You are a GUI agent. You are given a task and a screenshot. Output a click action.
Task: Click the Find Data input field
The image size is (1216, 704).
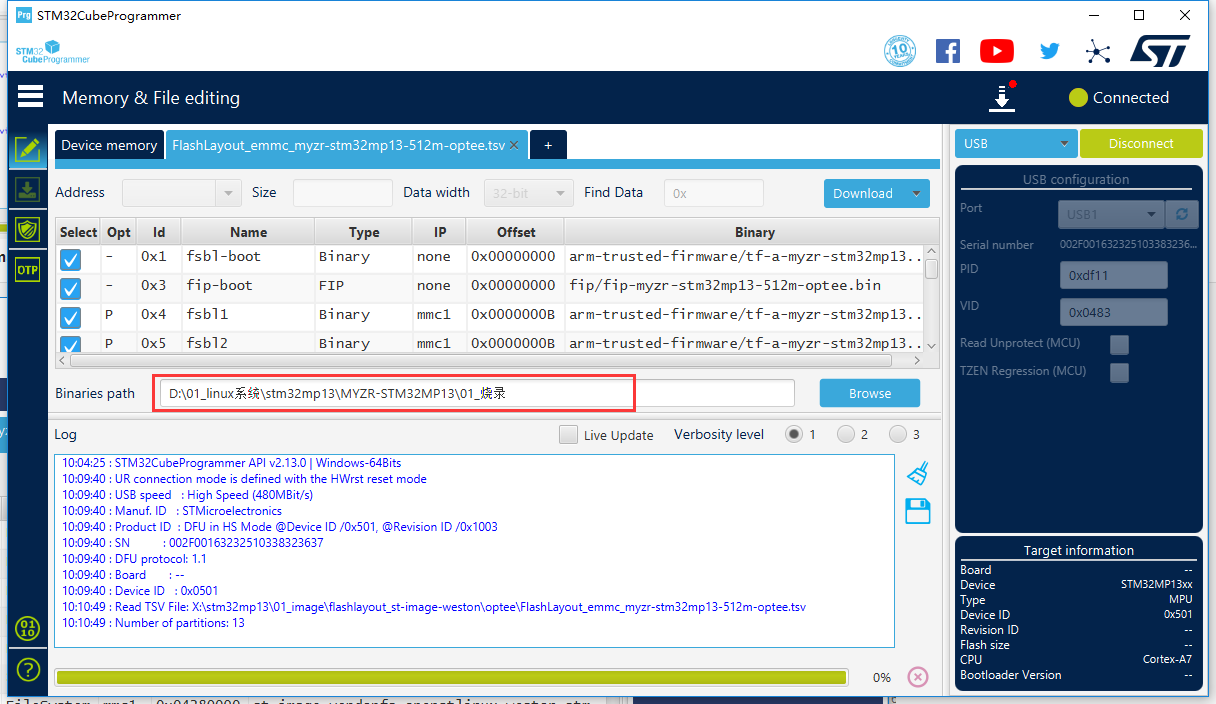click(x=714, y=193)
